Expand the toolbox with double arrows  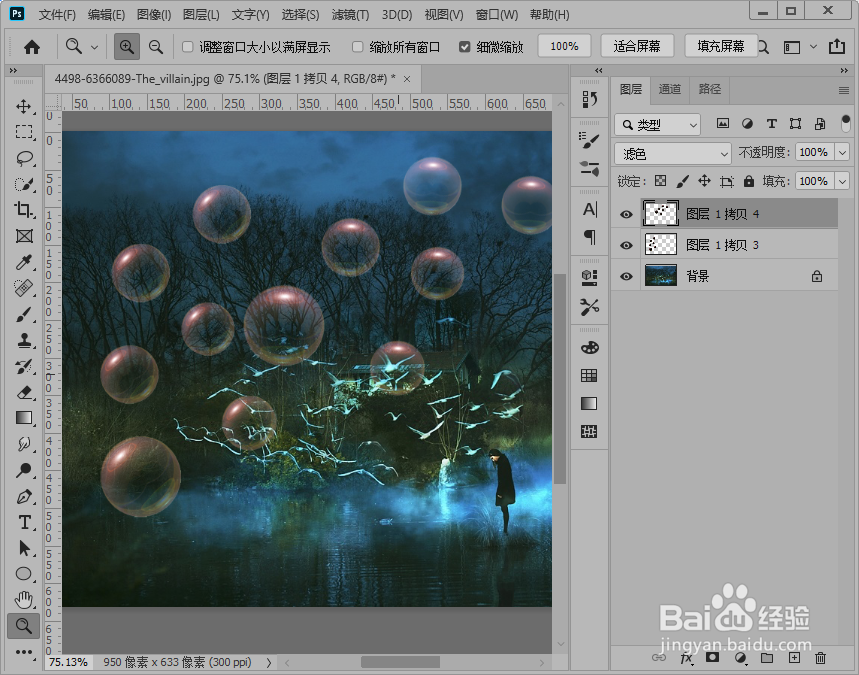pos(13,70)
